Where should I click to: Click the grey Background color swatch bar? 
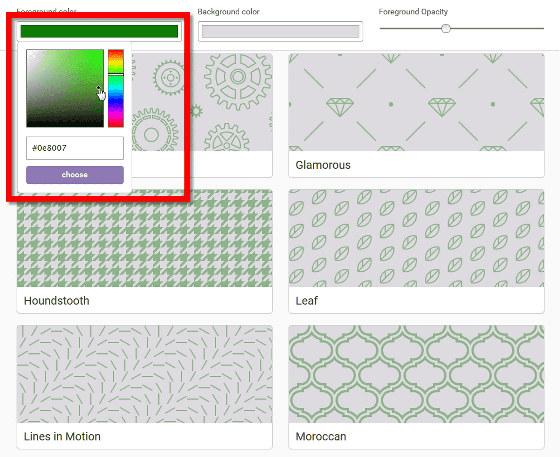(280, 31)
